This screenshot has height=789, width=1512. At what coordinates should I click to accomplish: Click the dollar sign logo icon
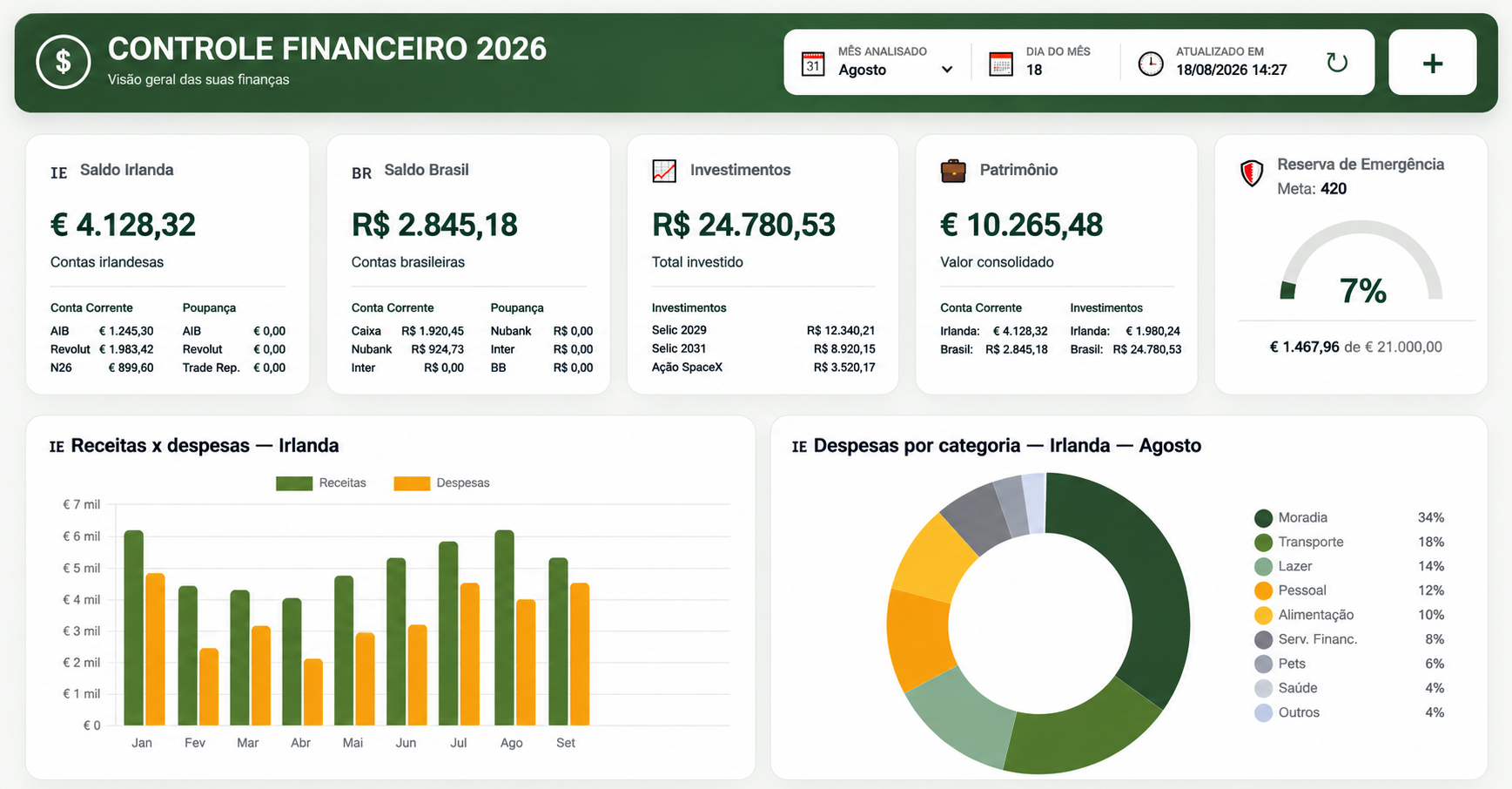(64, 62)
